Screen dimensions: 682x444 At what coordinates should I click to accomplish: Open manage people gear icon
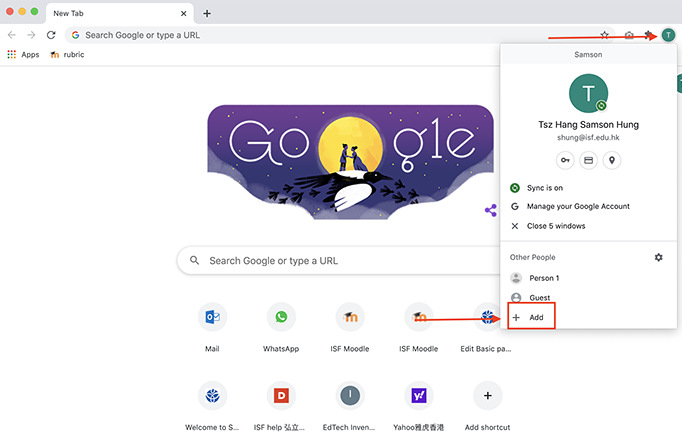[x=659, y=257]
